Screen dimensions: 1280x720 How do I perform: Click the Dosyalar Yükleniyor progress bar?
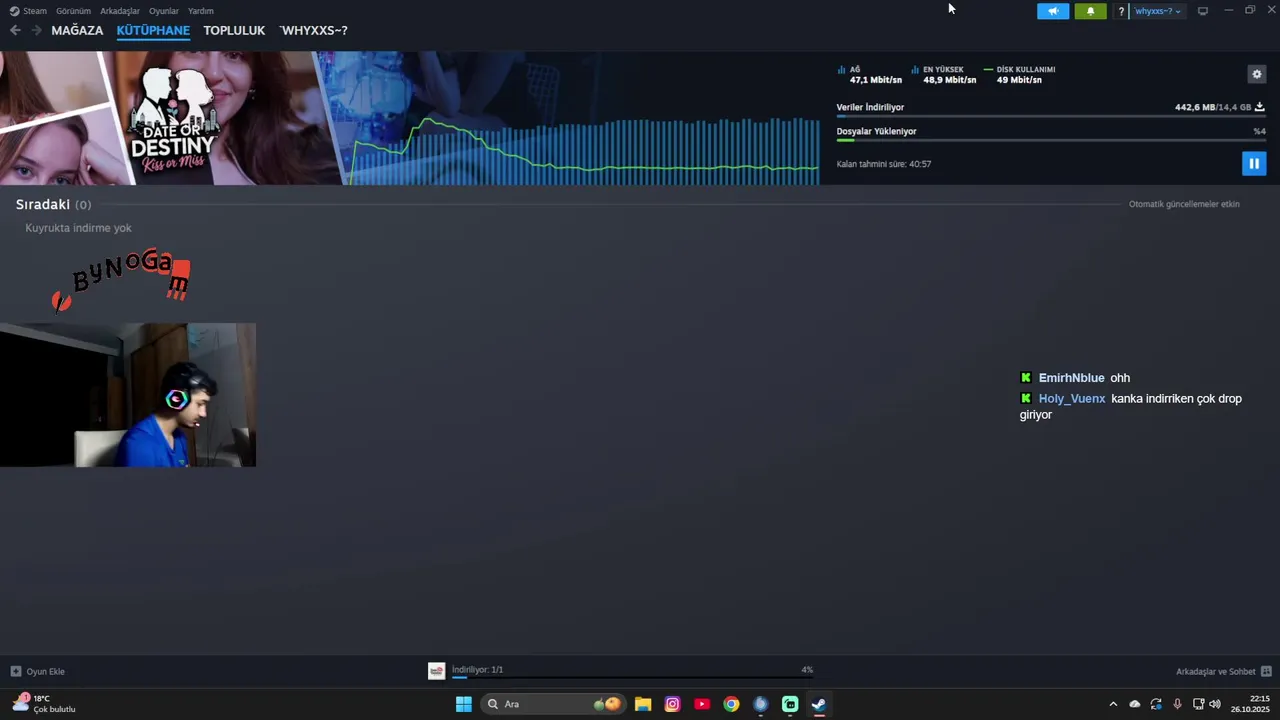click(1051, 140)
